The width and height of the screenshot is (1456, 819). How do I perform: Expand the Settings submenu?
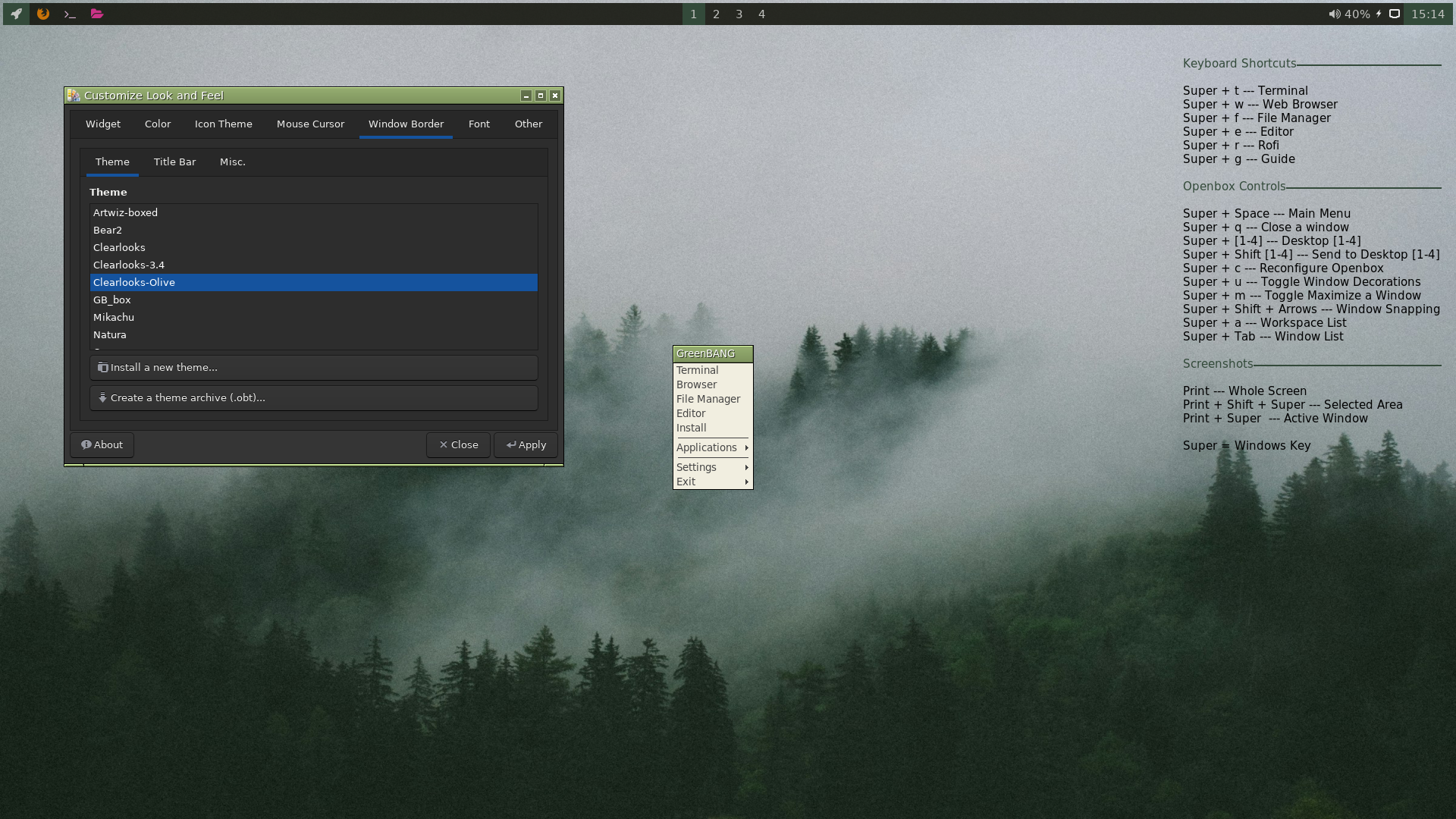[x=713, y=467]
